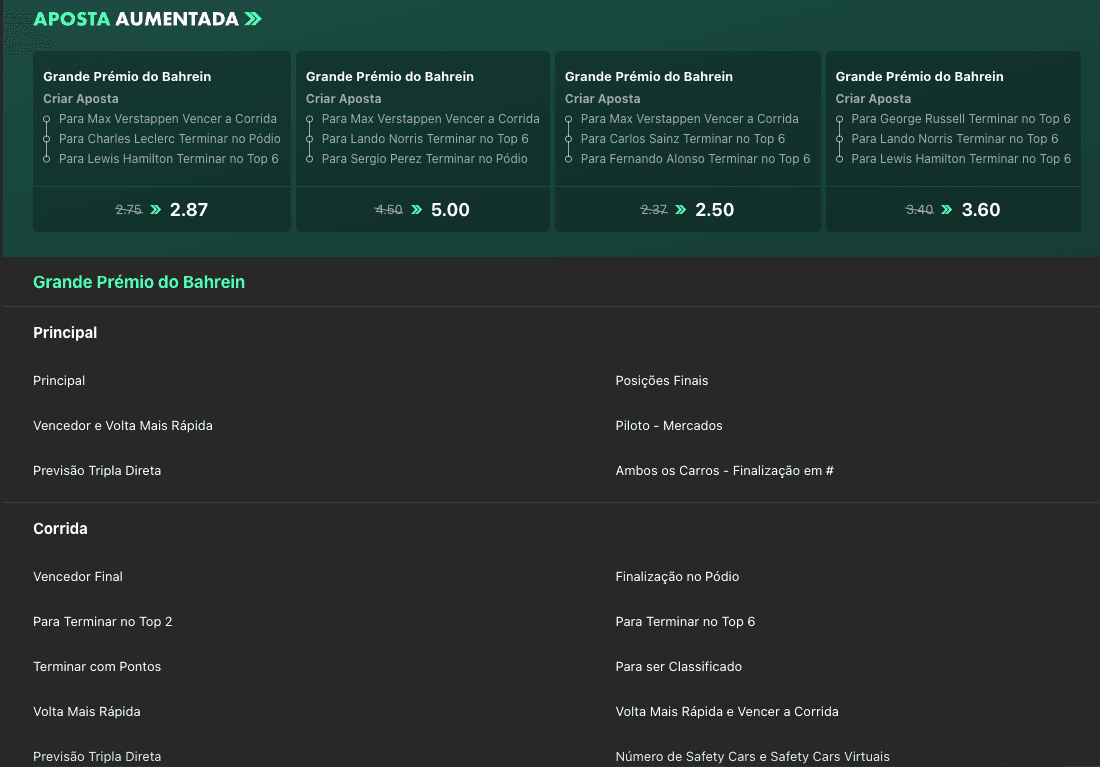Open Vencedor e Volta Mais Rápida
1100x767 pixels.
(123, 425)
